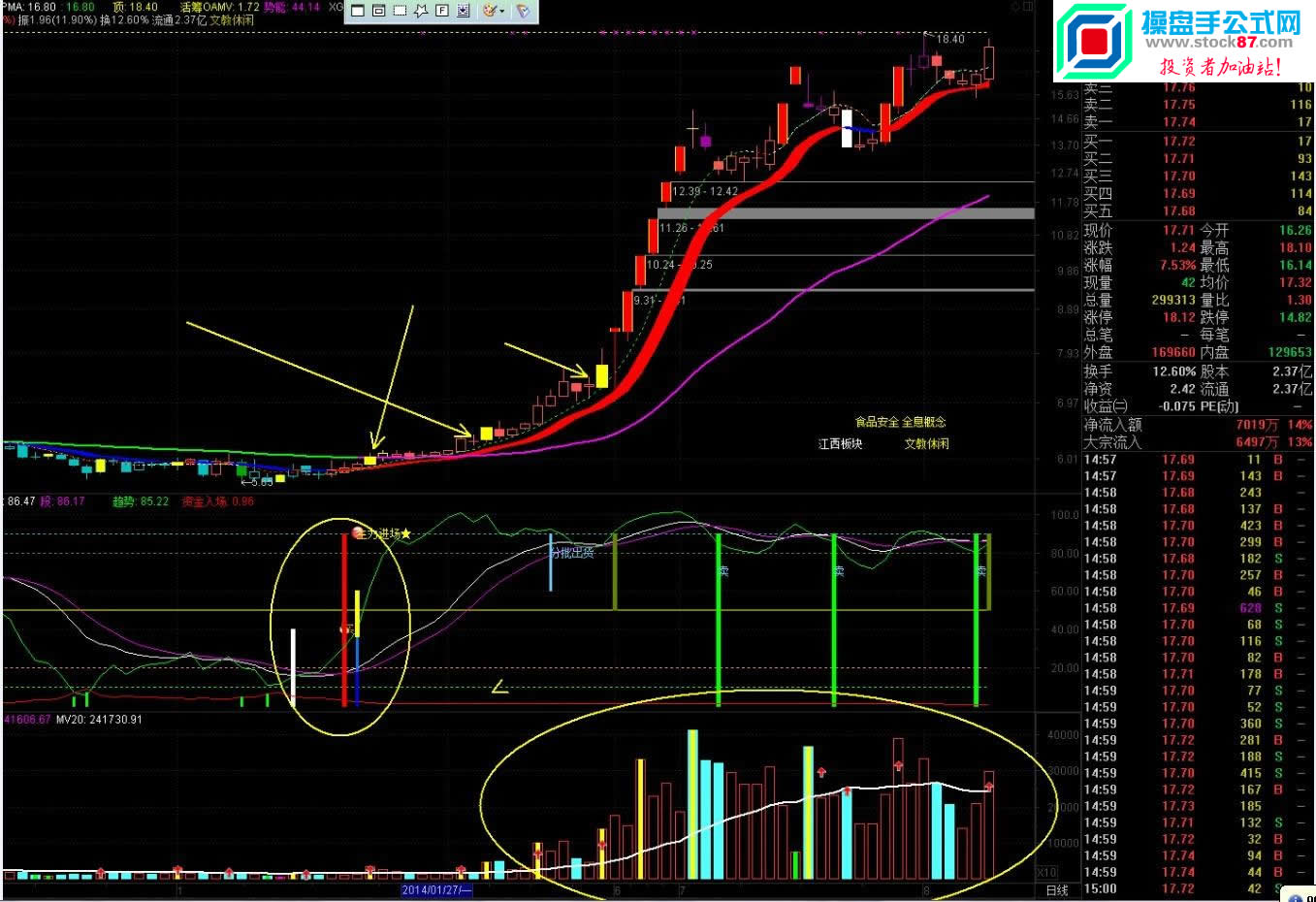Click the 量比 1.30 value
Viewport: 1316px width, 902px height.
tap(1300, 301)
